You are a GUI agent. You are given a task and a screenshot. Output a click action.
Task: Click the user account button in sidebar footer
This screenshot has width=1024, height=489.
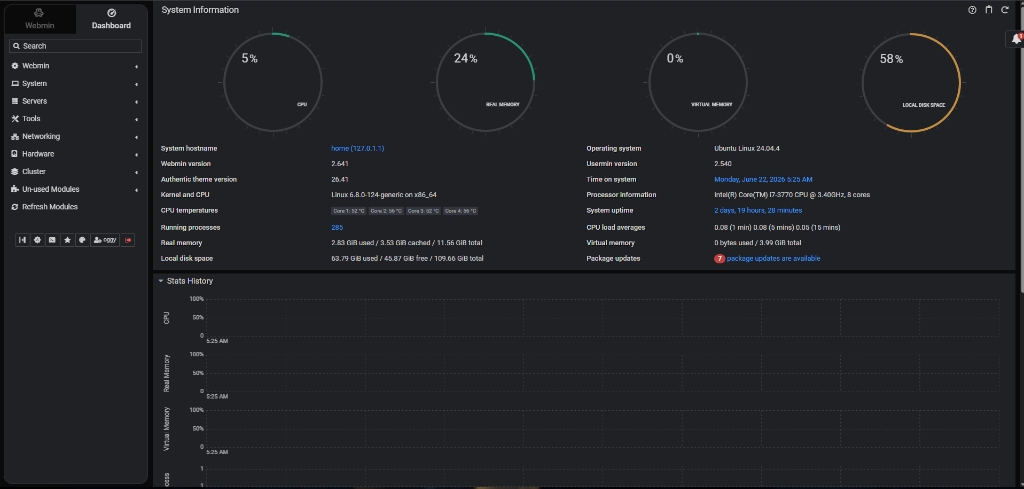coord(105,240)
